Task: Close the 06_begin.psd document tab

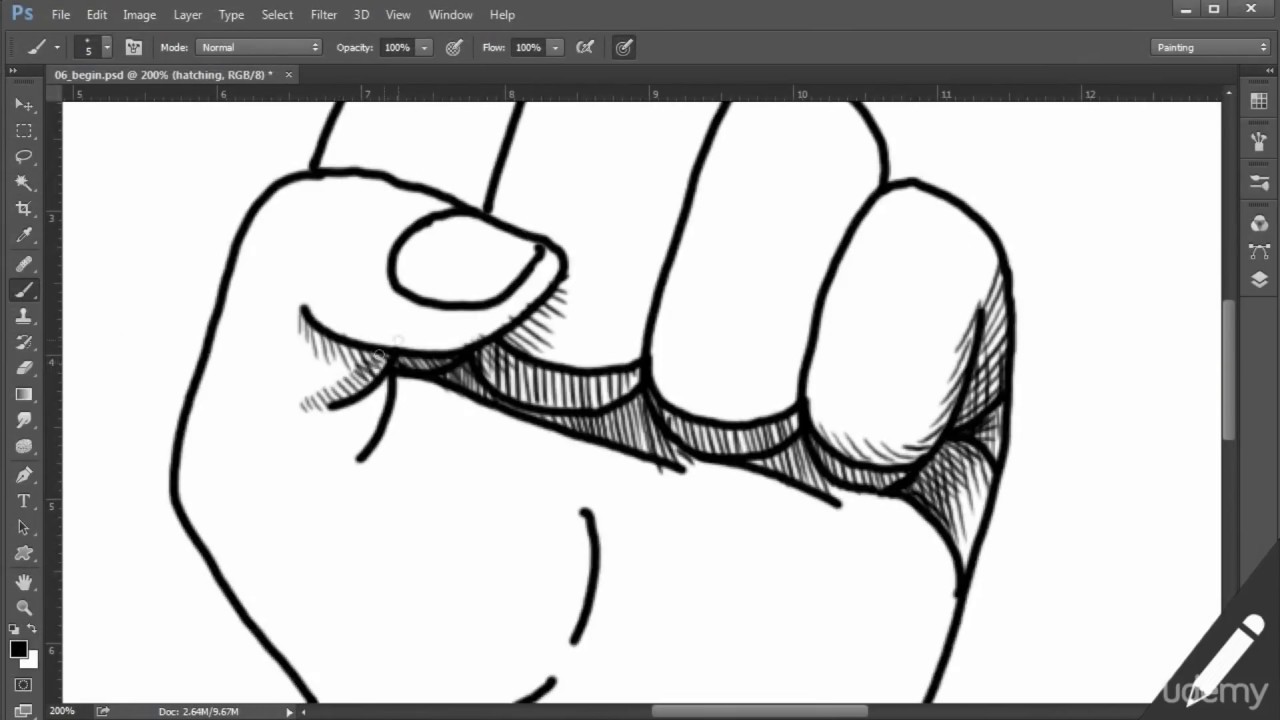Action: click(289, 75)
